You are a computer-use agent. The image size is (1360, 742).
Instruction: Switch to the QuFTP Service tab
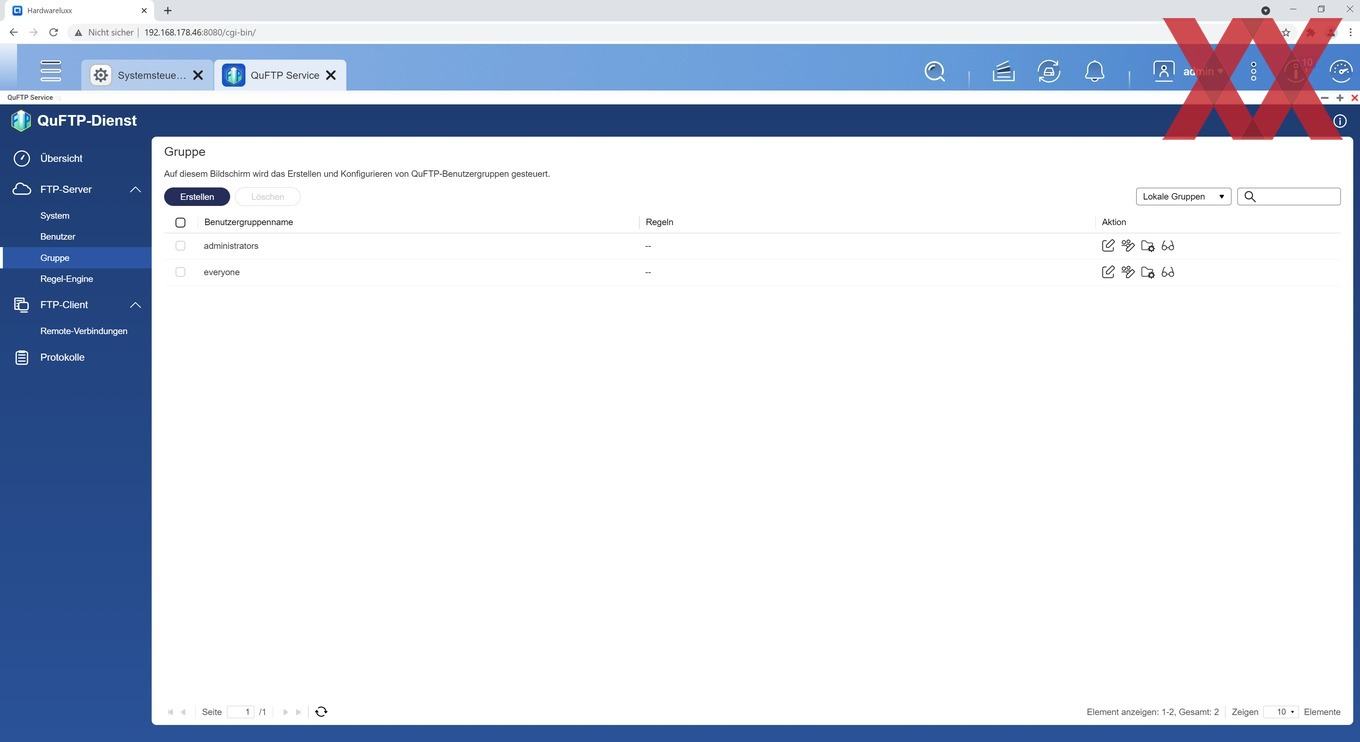280,75
